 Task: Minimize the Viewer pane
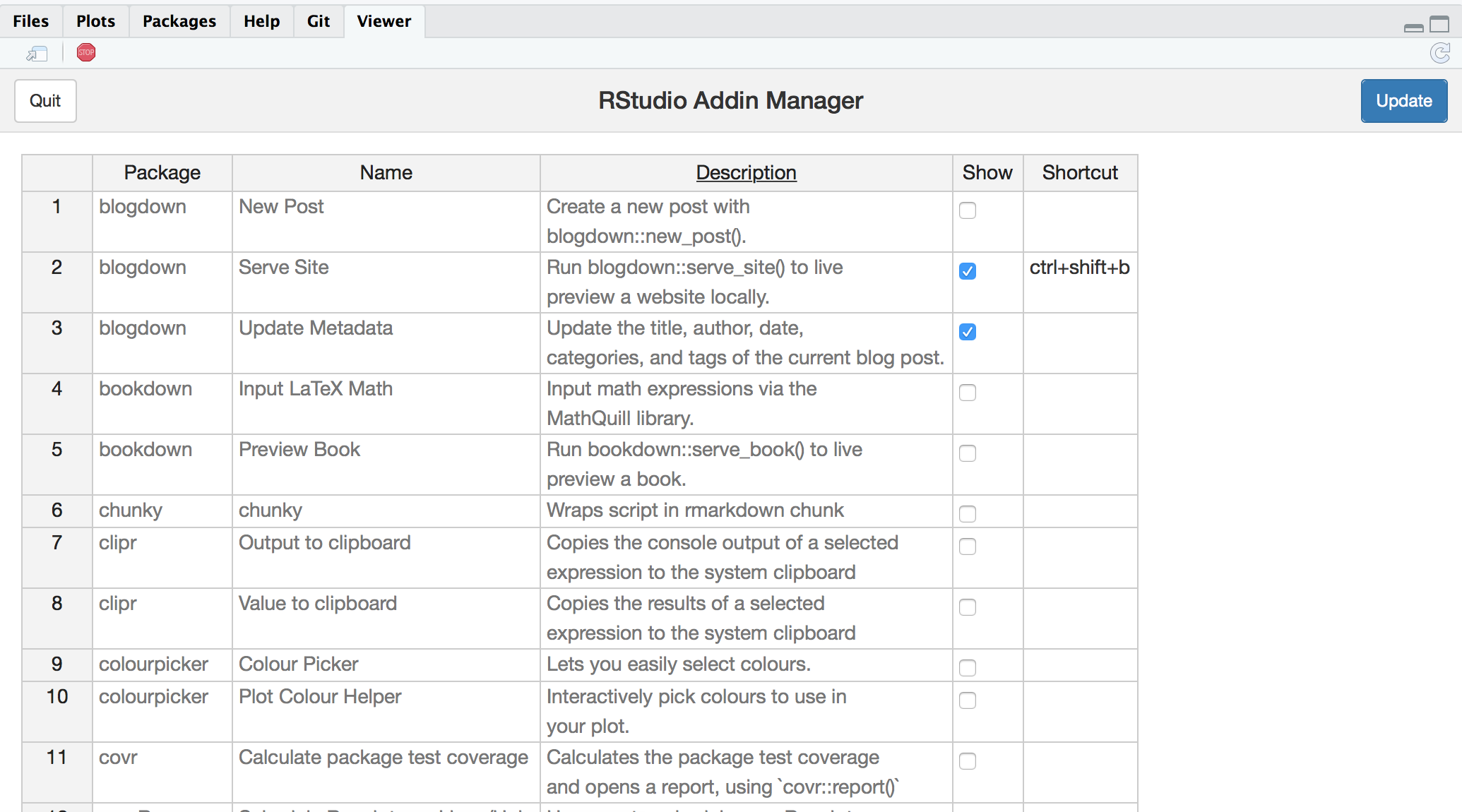pos(1413,28)
